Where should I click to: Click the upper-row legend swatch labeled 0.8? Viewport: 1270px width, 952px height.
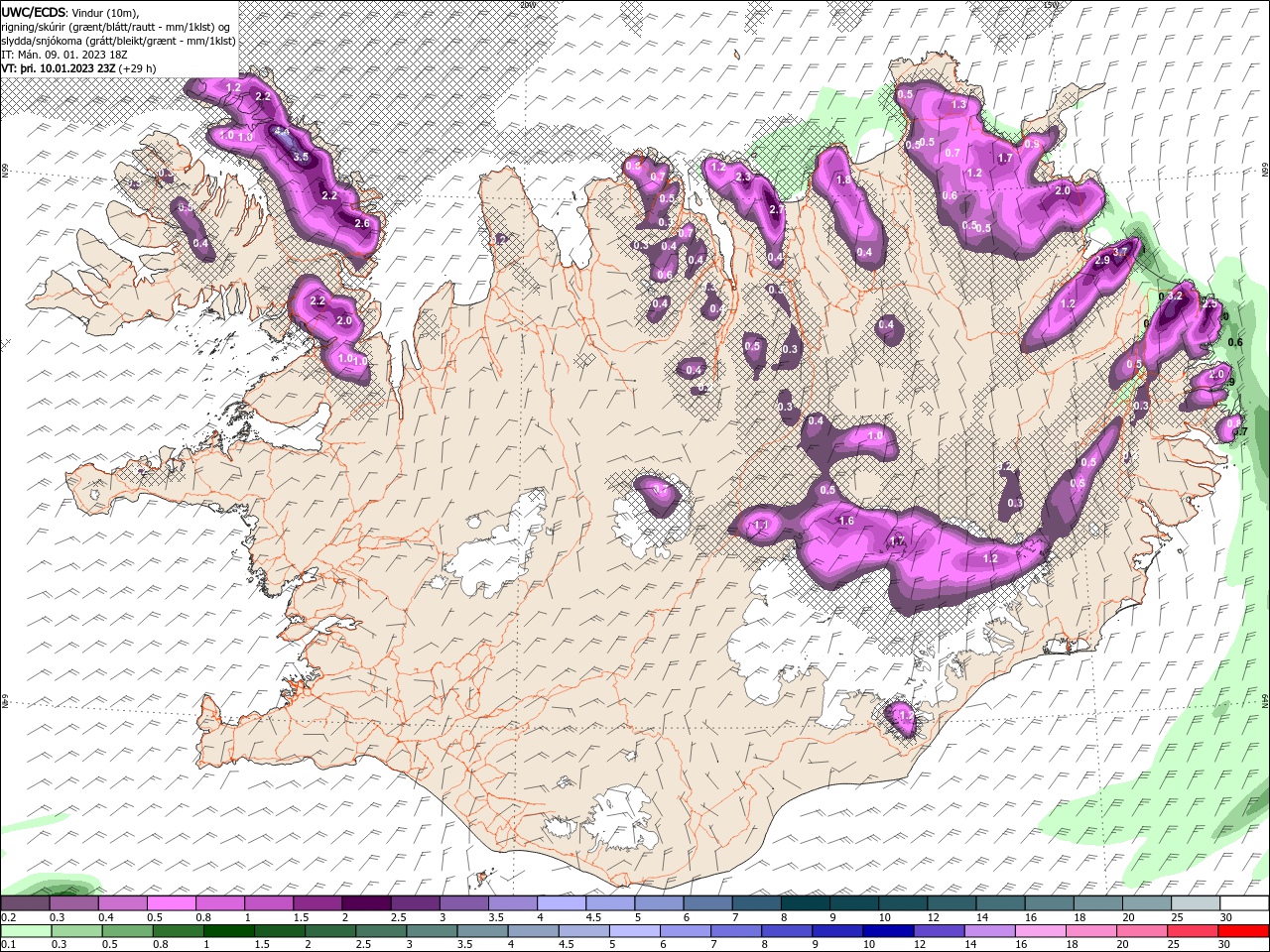pyautogui.click(x=220, y=903)
